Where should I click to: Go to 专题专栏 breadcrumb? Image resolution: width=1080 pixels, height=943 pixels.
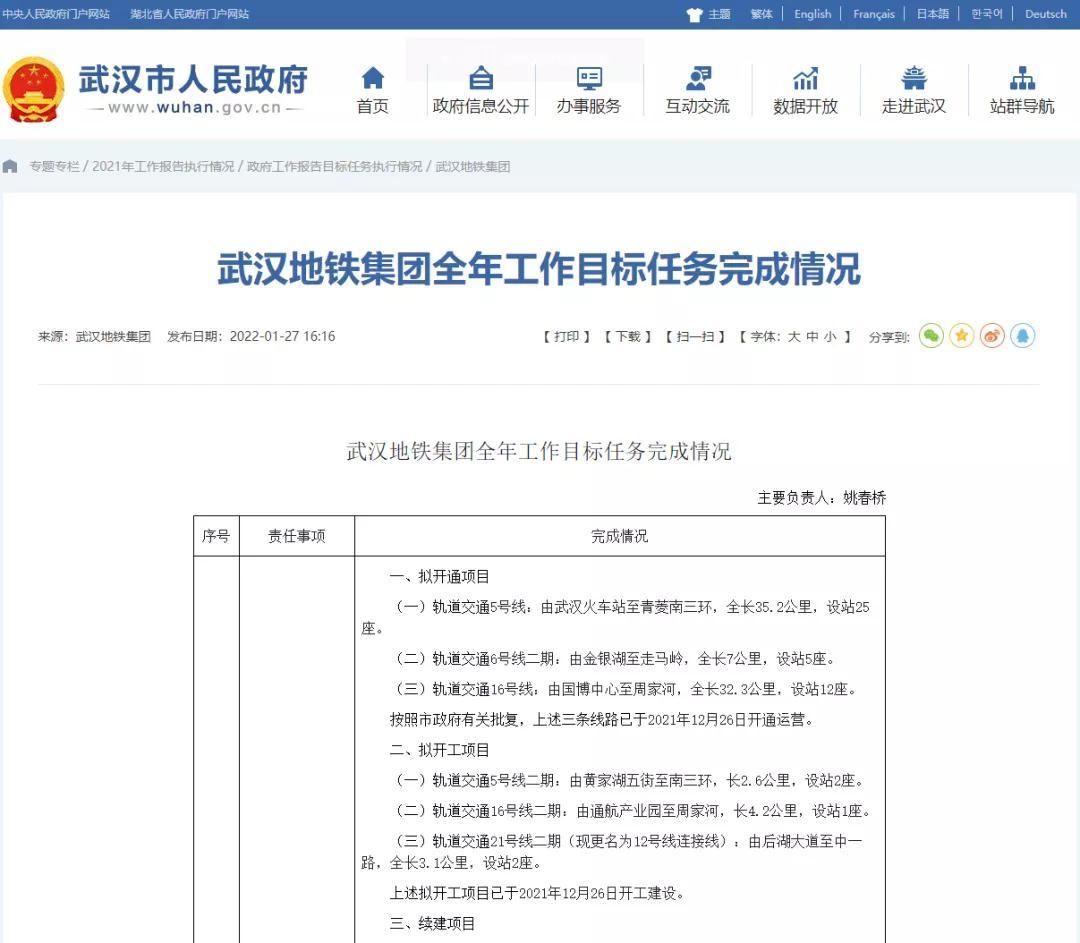(x=54, y=166)
